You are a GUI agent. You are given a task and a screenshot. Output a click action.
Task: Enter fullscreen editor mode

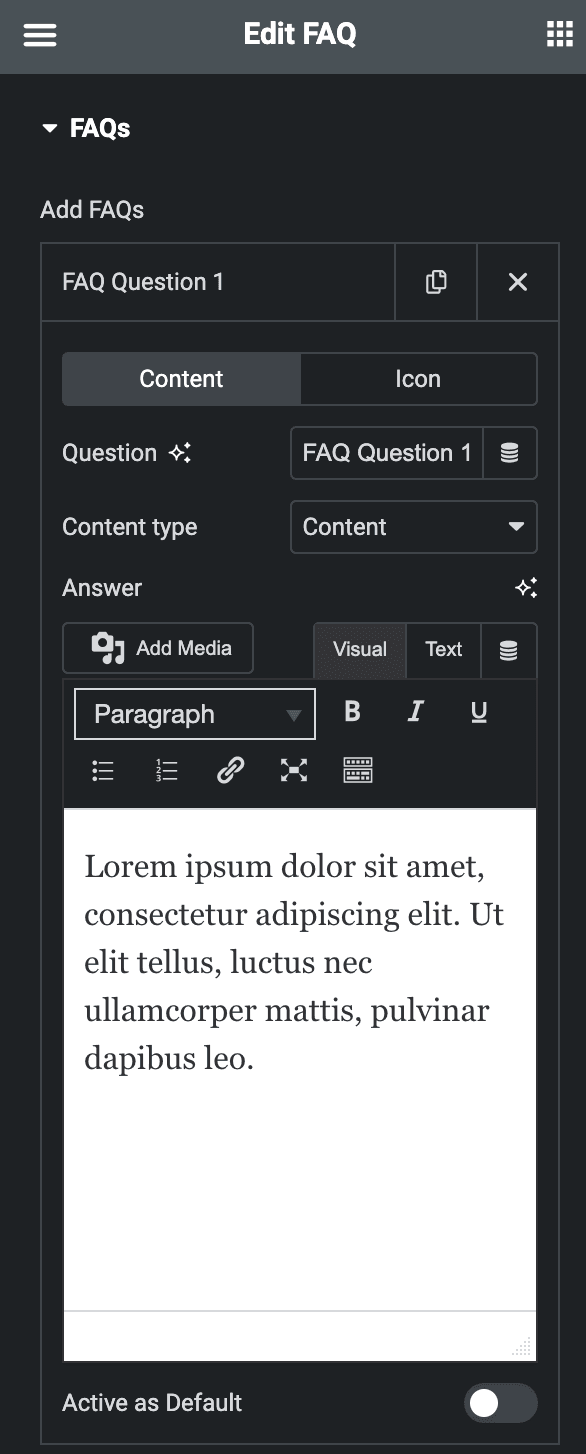point(294,770)
